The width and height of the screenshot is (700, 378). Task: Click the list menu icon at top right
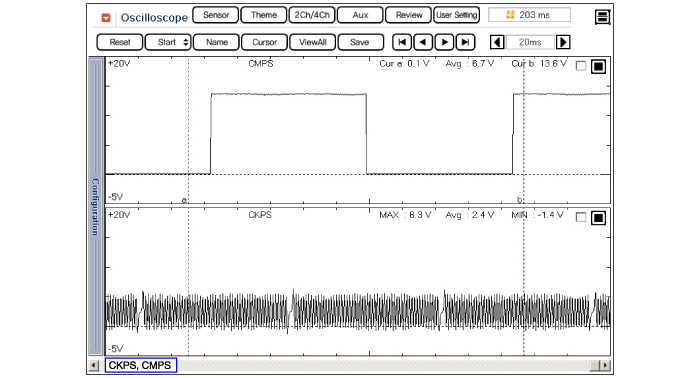(x=602, y=17)
